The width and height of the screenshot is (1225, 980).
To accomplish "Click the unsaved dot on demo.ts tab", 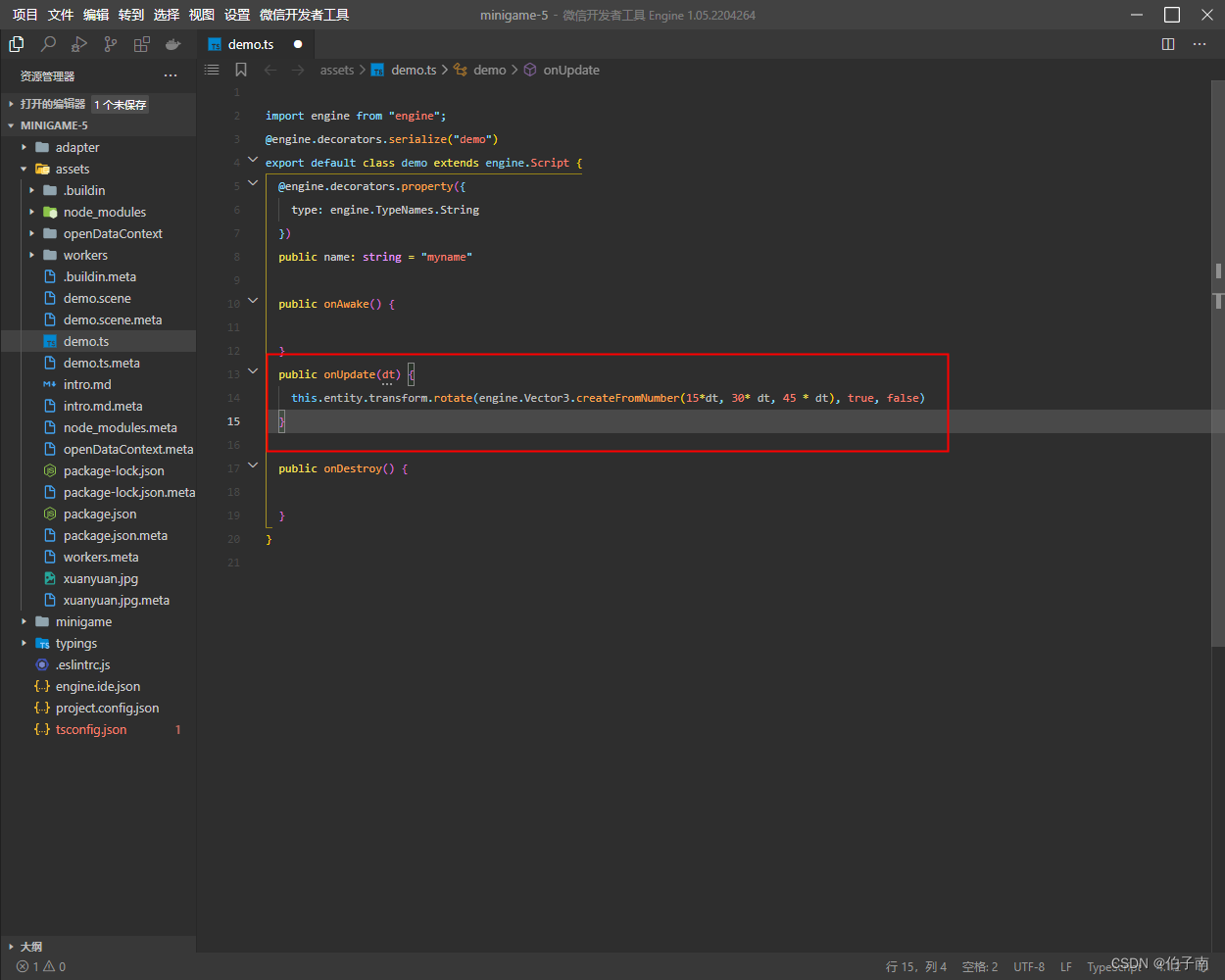I will [x=298, y=44].
